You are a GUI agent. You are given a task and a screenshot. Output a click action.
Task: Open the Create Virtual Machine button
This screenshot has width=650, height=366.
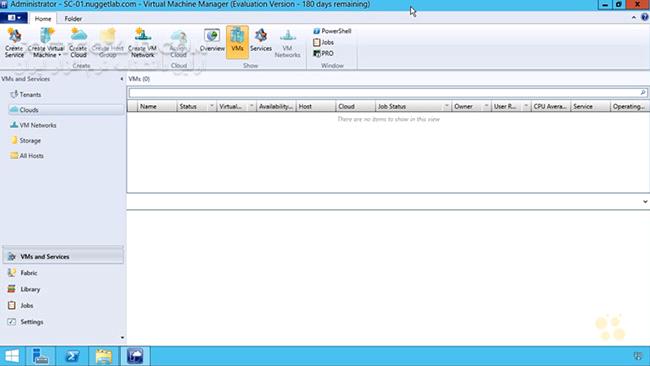click(x=46, y=42)
